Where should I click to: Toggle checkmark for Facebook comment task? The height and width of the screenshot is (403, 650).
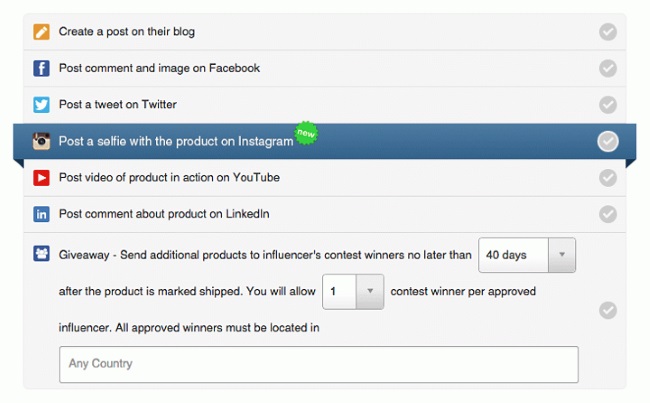pos(608,68)
